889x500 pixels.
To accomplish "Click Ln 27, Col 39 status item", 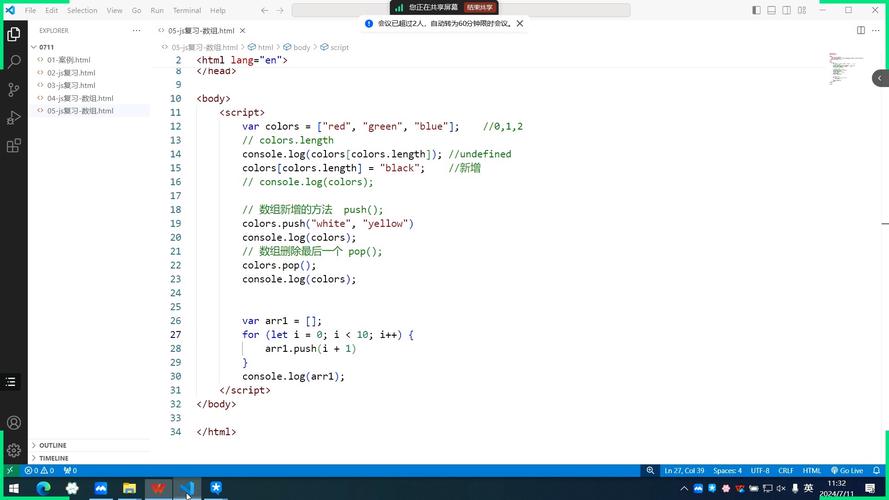I will click(x=684, y=471).
